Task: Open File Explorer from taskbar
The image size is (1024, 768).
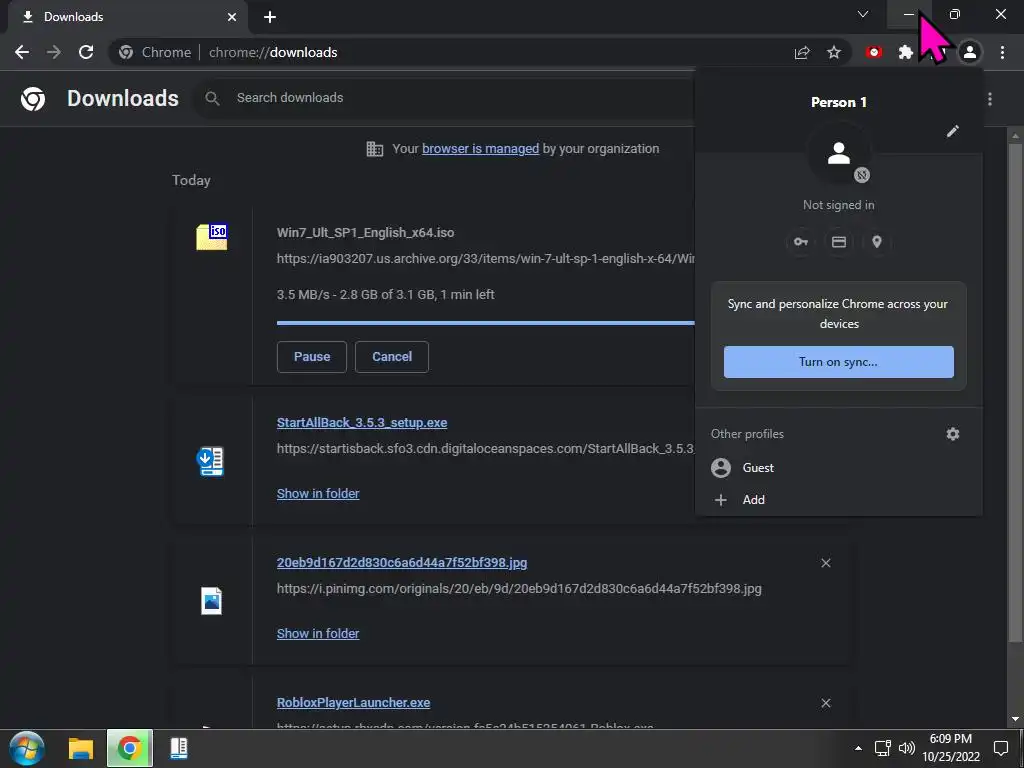Action: tap(81, 748)
